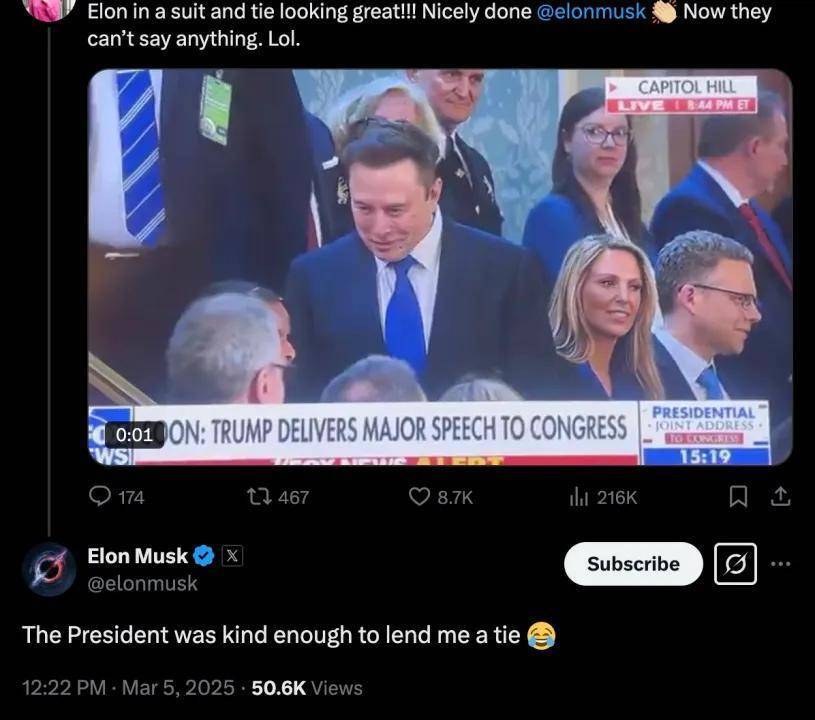Click the blue verified badge
The image size is (815, 720).
[x=203, y=556]
